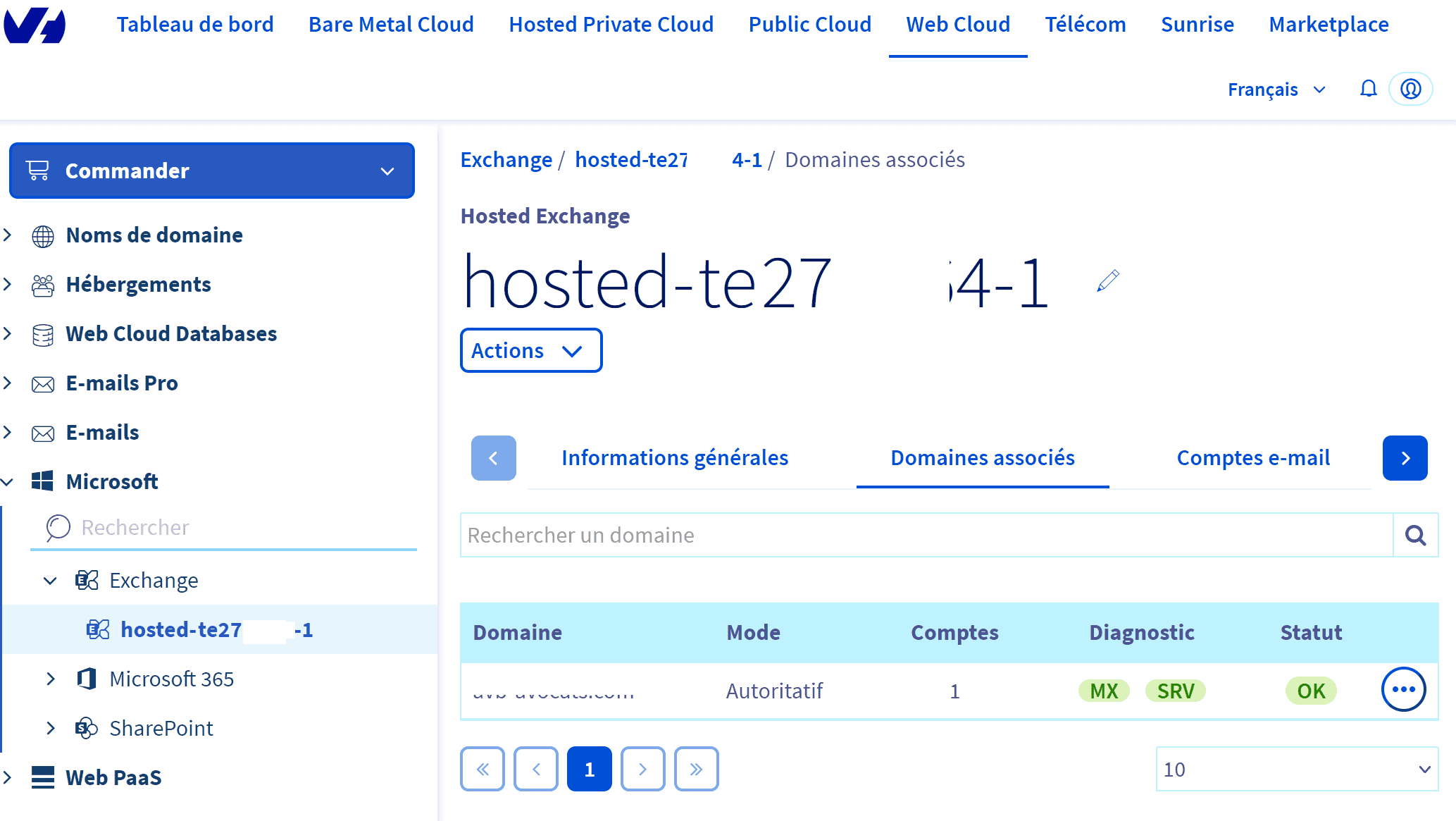
Task: Click the SRV diagnostic badge
Action: point(1176,691)
